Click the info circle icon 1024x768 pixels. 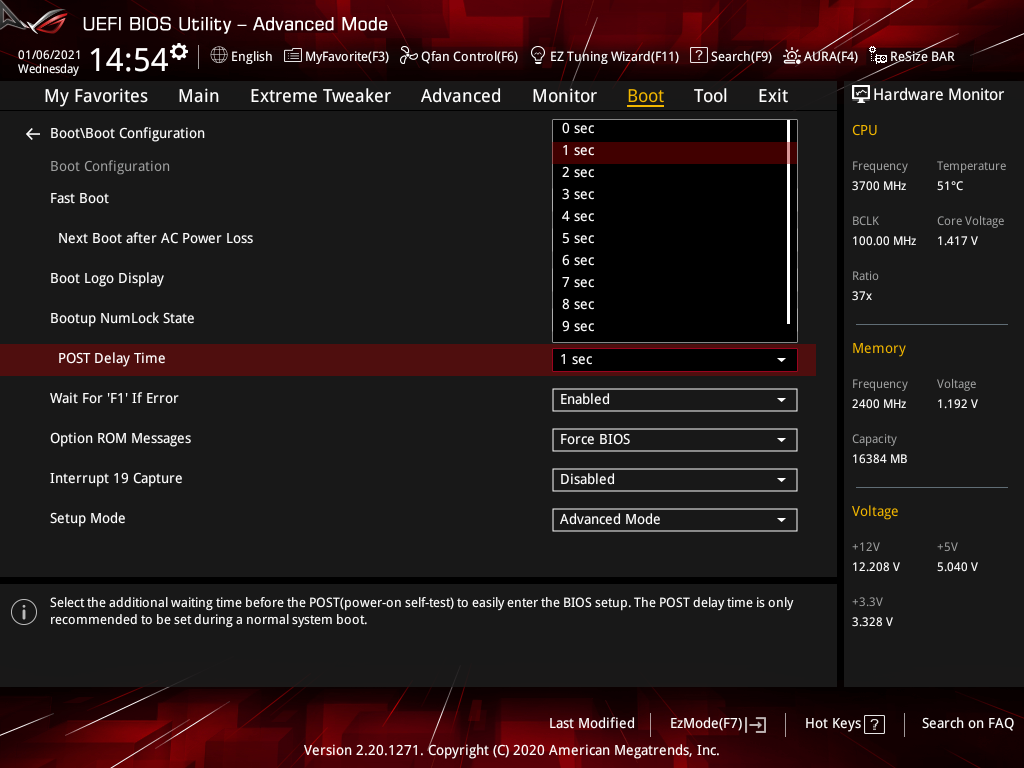point(24,612)
